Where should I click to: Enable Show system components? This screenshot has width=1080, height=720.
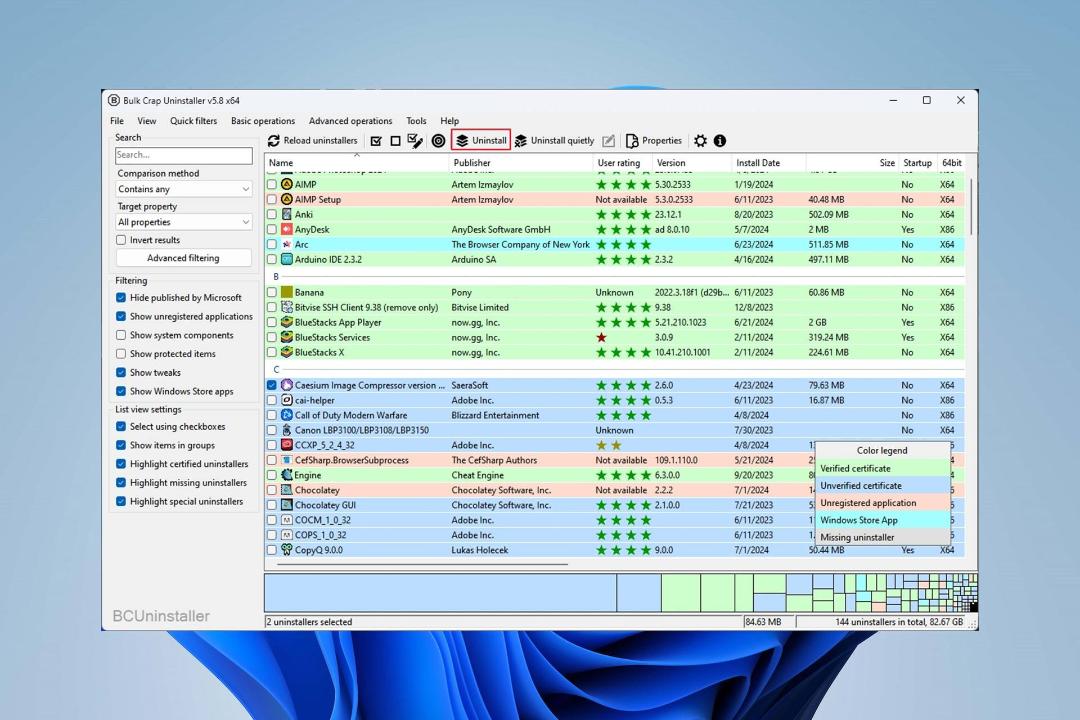point(121,335)
